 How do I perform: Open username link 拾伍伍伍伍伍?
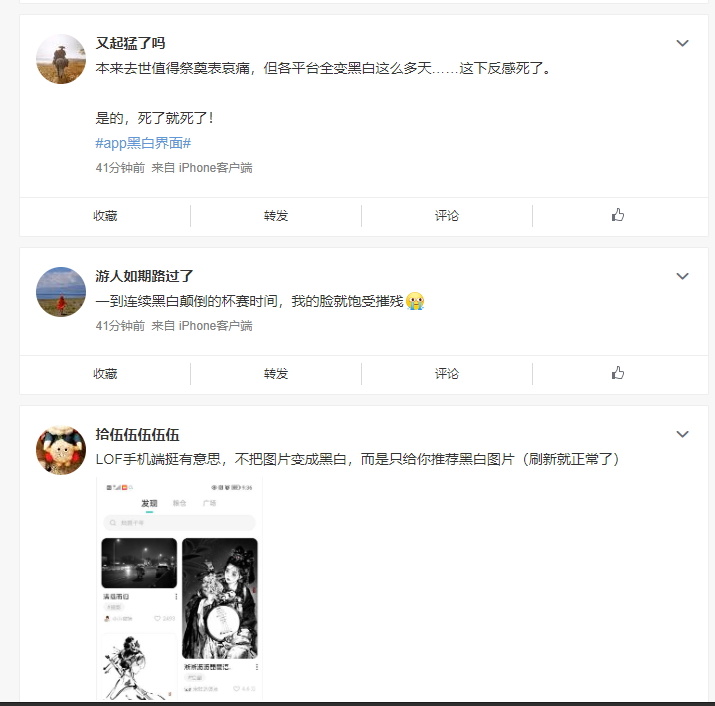(x=137, y=434)
